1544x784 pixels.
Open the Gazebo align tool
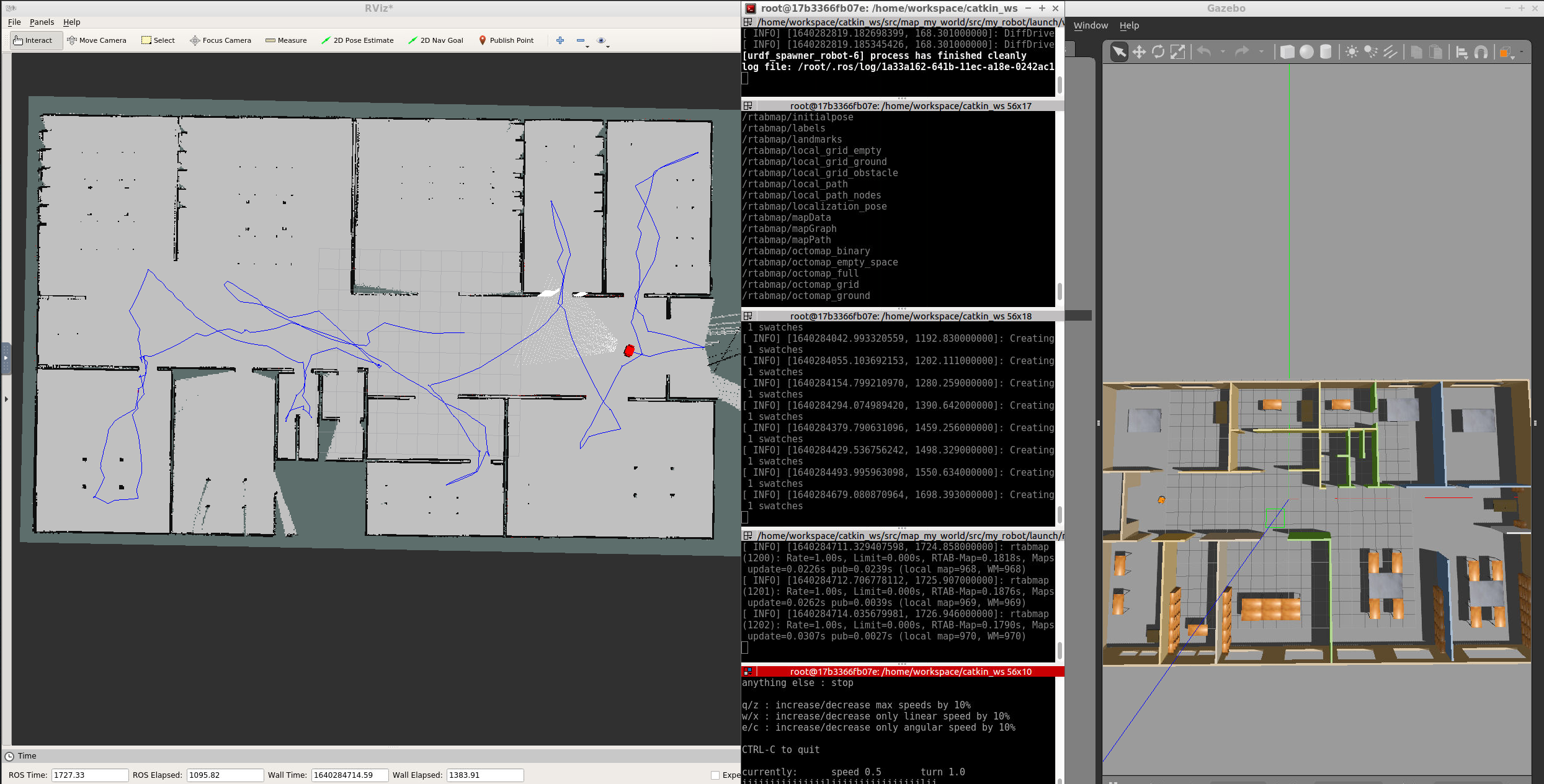[x=1461, y=52]
